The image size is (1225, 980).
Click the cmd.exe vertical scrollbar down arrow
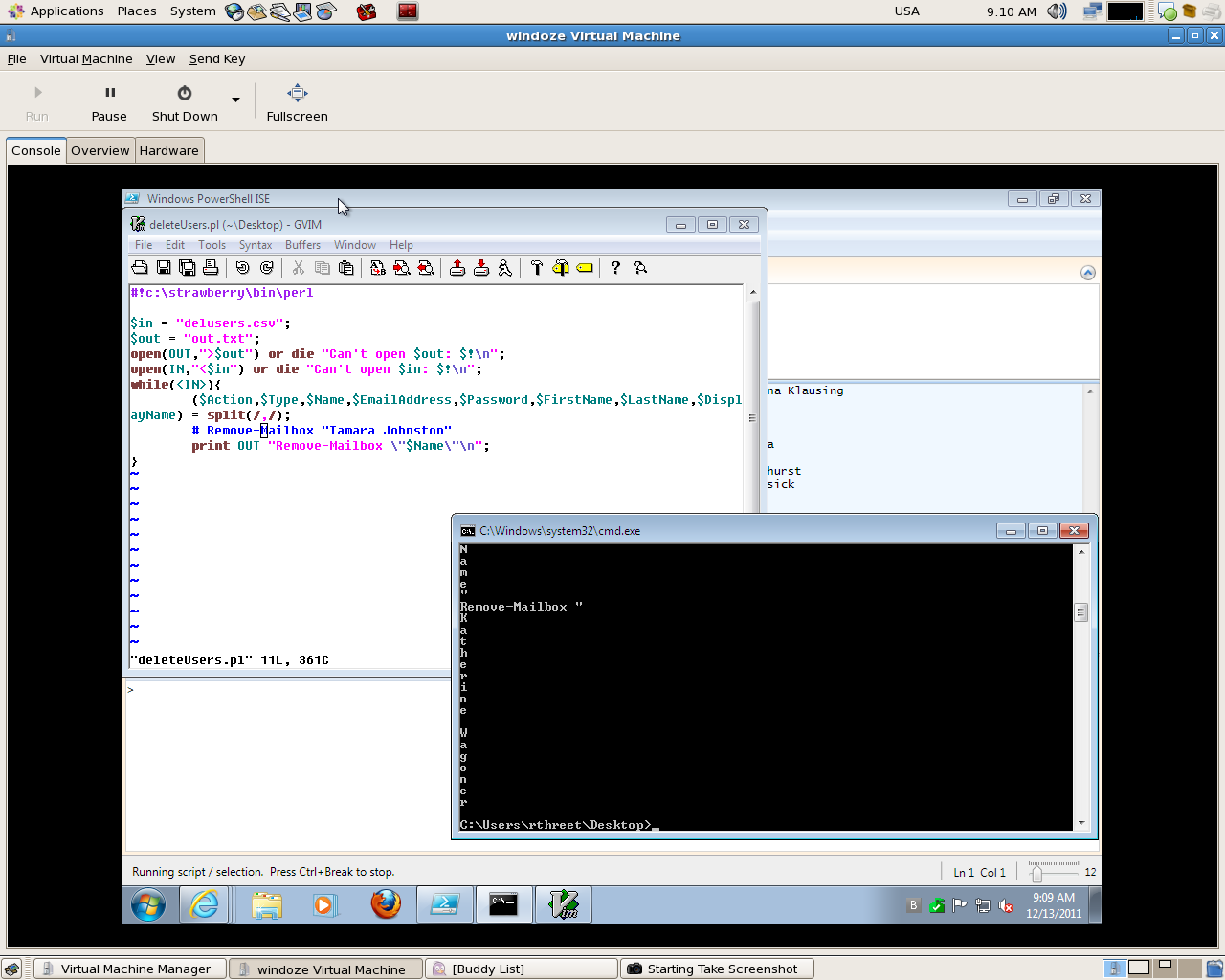tap(1081, 823)
